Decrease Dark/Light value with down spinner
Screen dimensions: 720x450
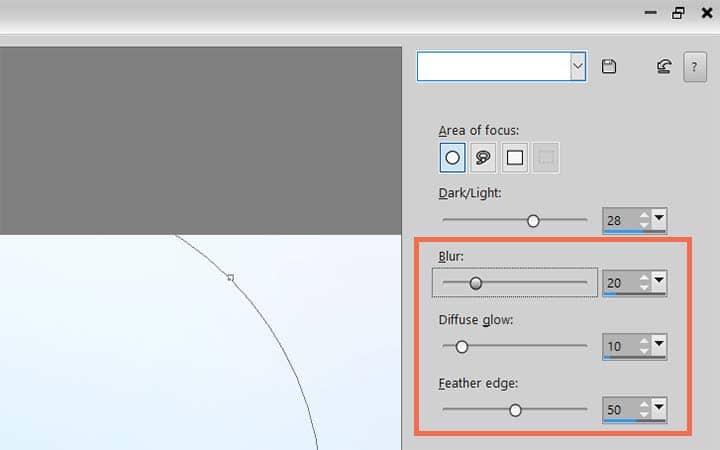point(644,225)
